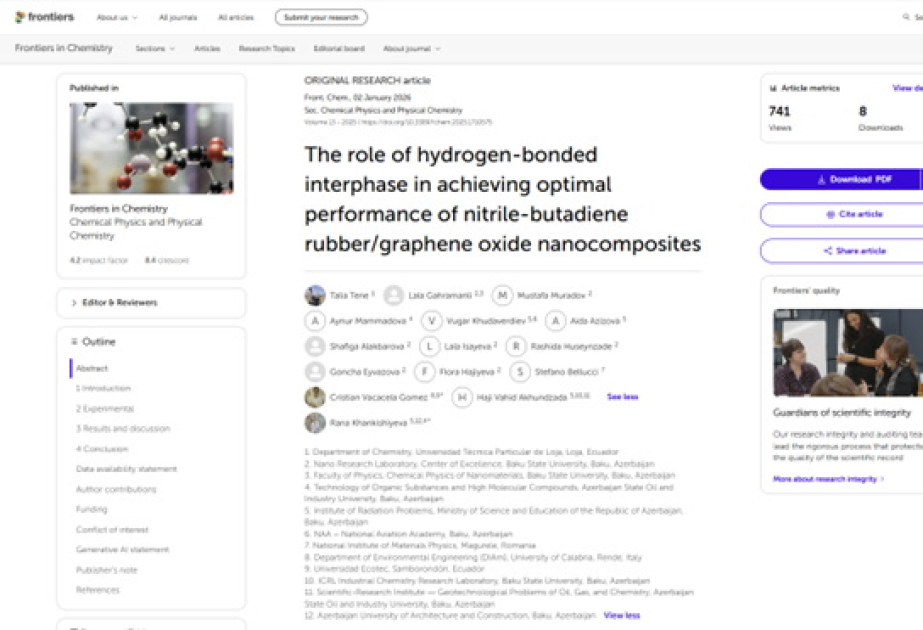
Task: Click the Share article button
Action: coord(842,251)
